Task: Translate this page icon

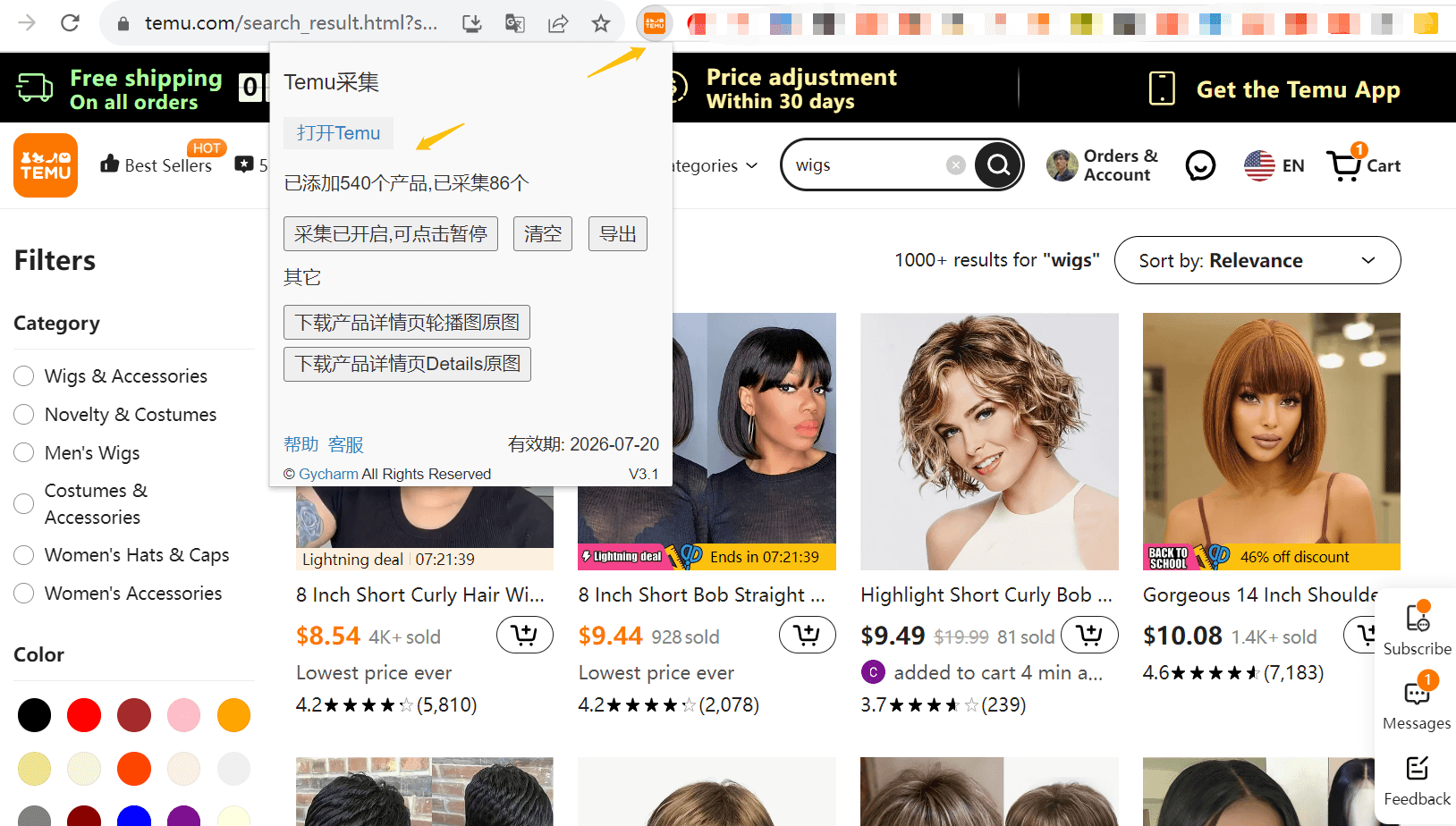Action: click(515, 23)
